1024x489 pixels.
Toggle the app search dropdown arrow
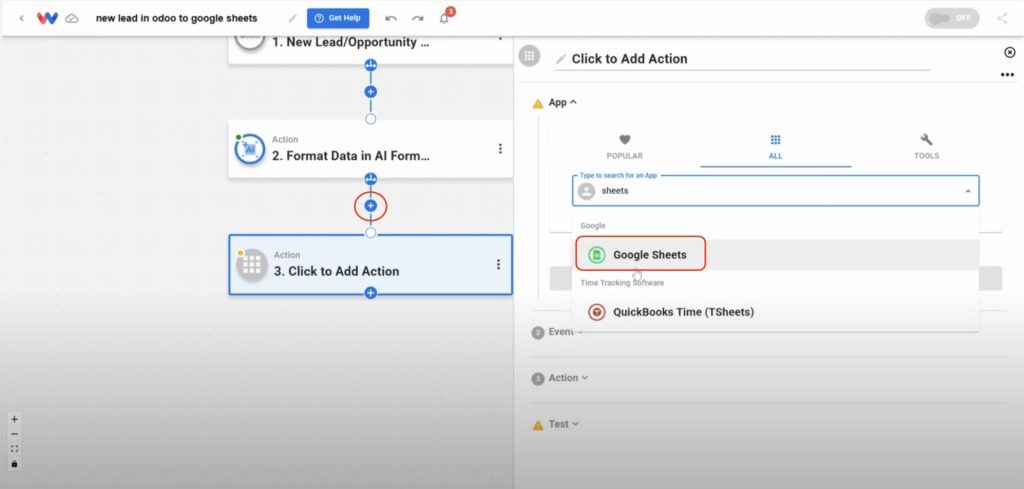(967, 191)
